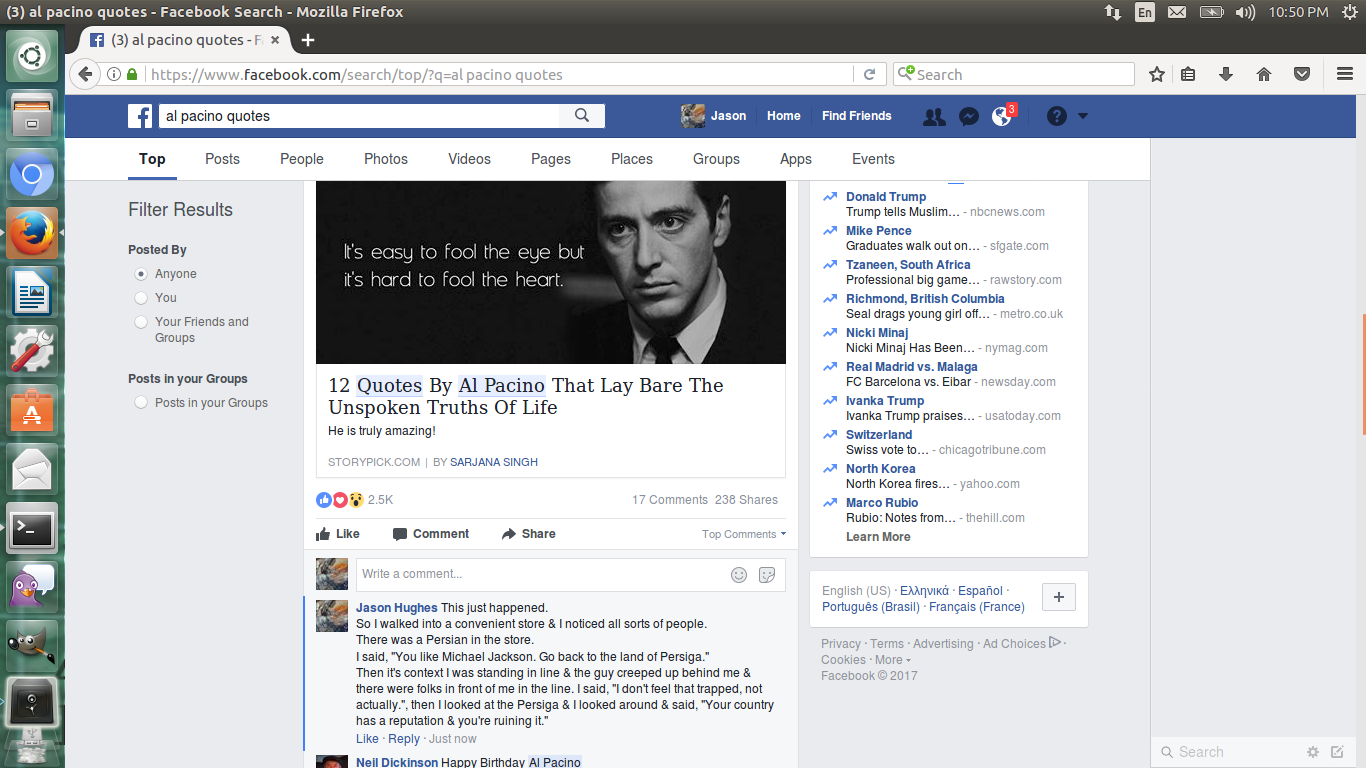
Task: Expand the Top Comments sort dropdown
Action: point(744,534)
